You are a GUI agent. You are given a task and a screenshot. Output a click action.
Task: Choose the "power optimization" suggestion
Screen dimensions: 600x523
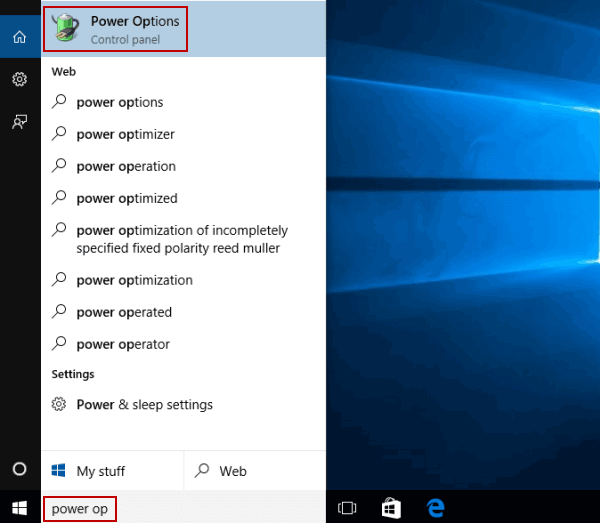(134, 280)
